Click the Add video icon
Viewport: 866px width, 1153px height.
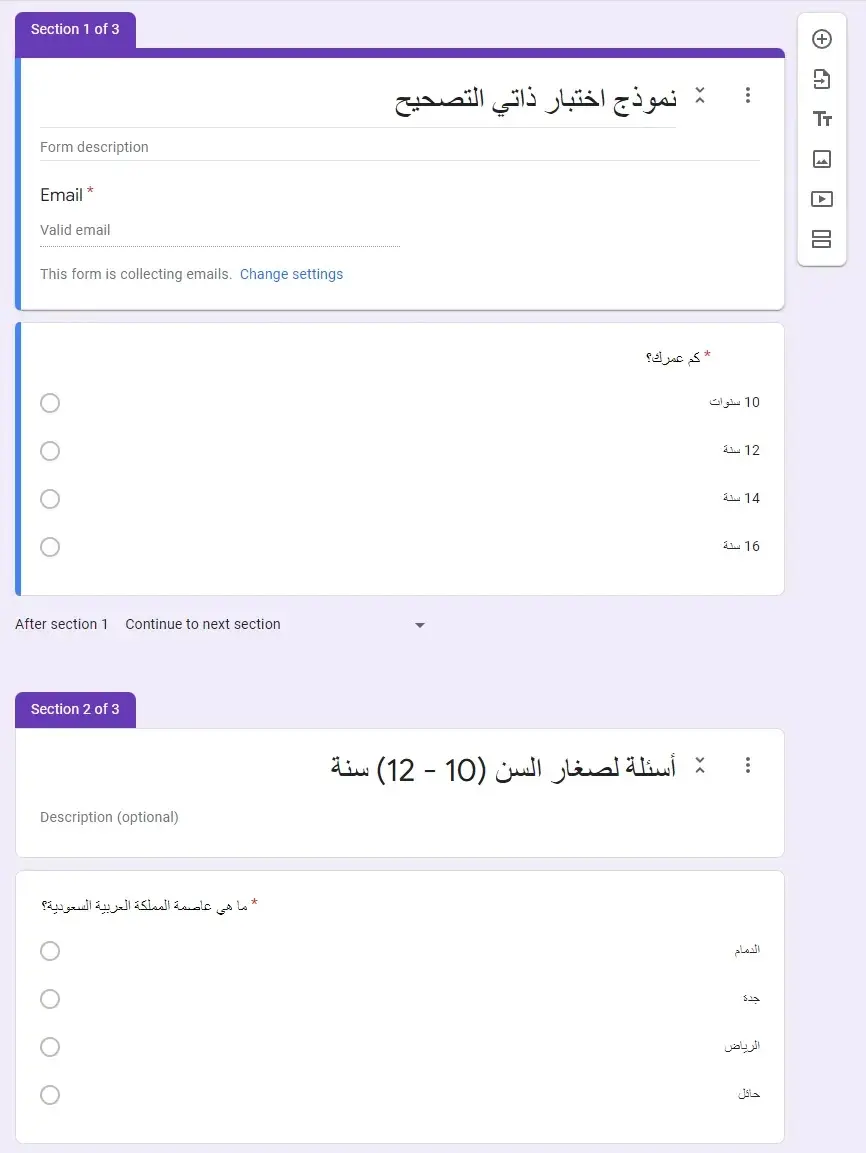pos(821,199)
